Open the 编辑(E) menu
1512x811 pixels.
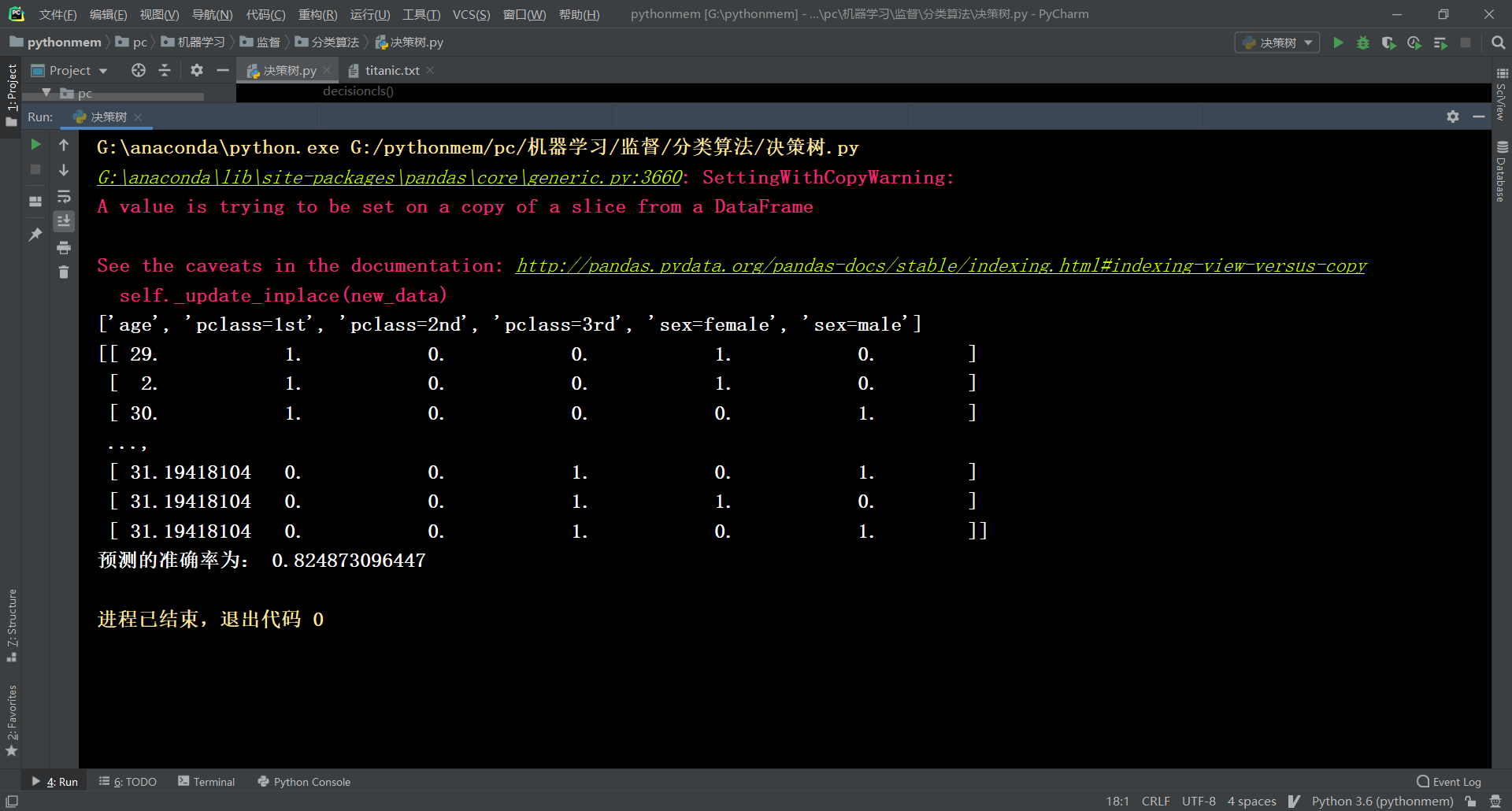[x=108, y=14]
